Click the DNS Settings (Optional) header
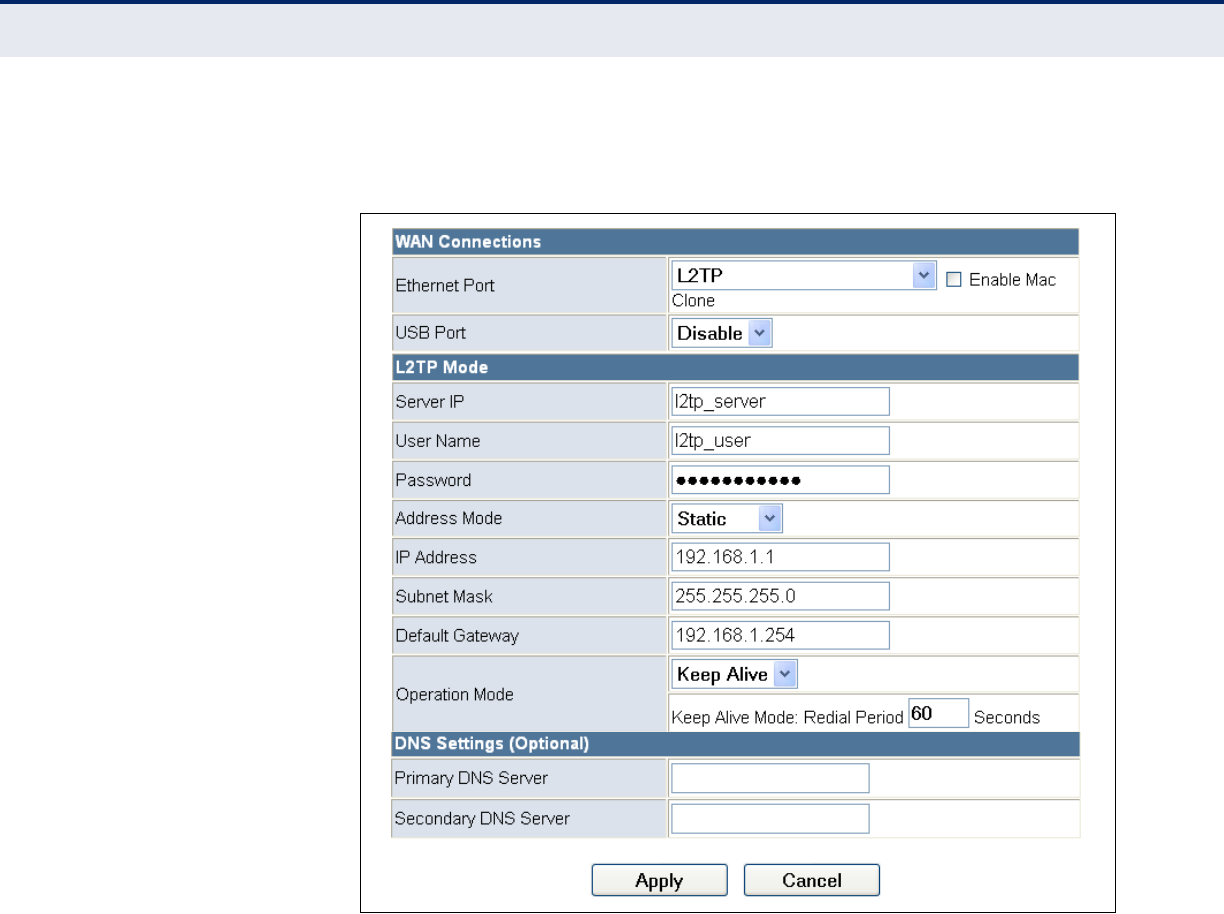Image resolution: width=1224 pixels, height=914 pixels. [735, 743]
